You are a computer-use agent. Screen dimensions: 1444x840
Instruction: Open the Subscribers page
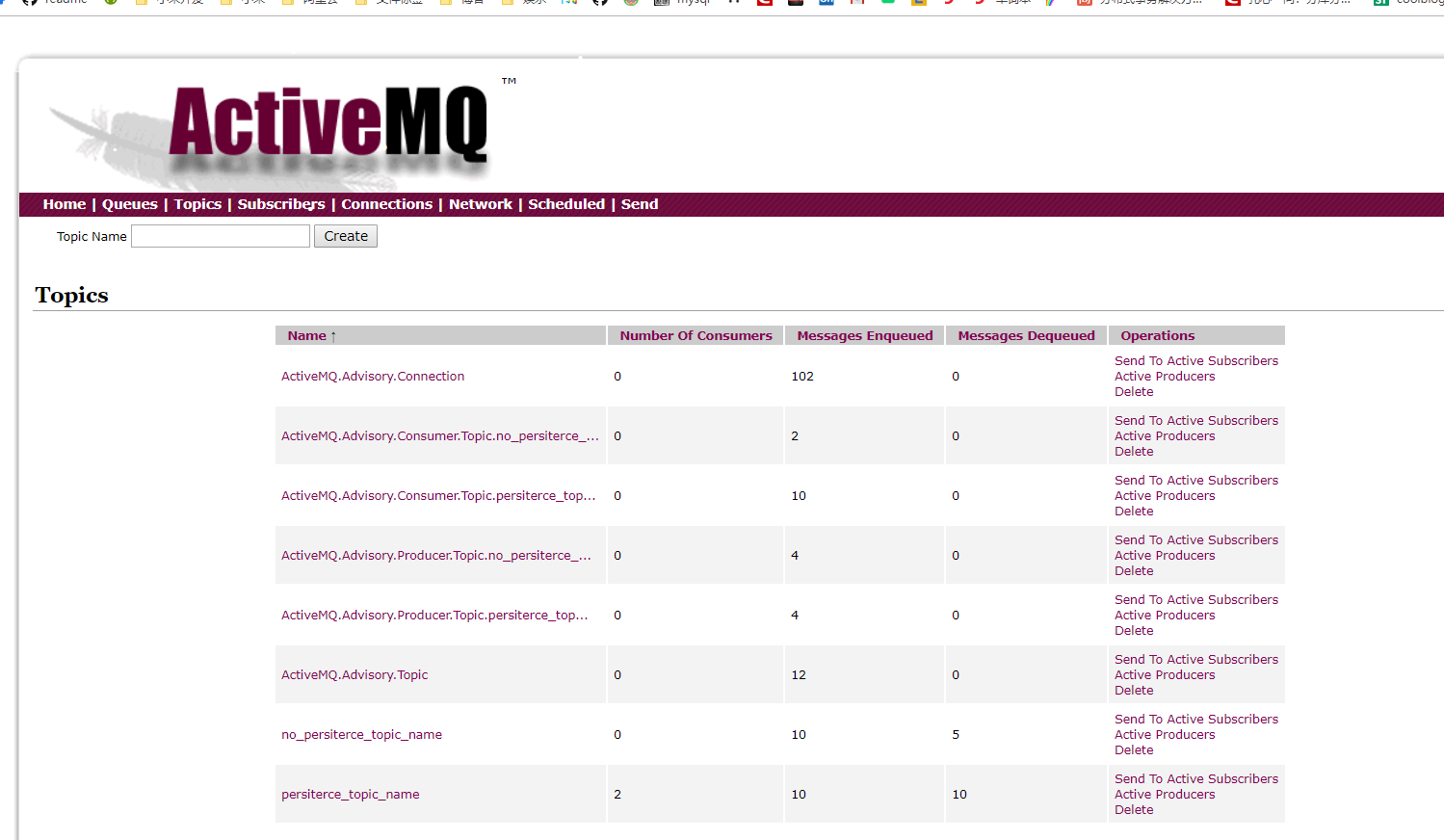281,204
